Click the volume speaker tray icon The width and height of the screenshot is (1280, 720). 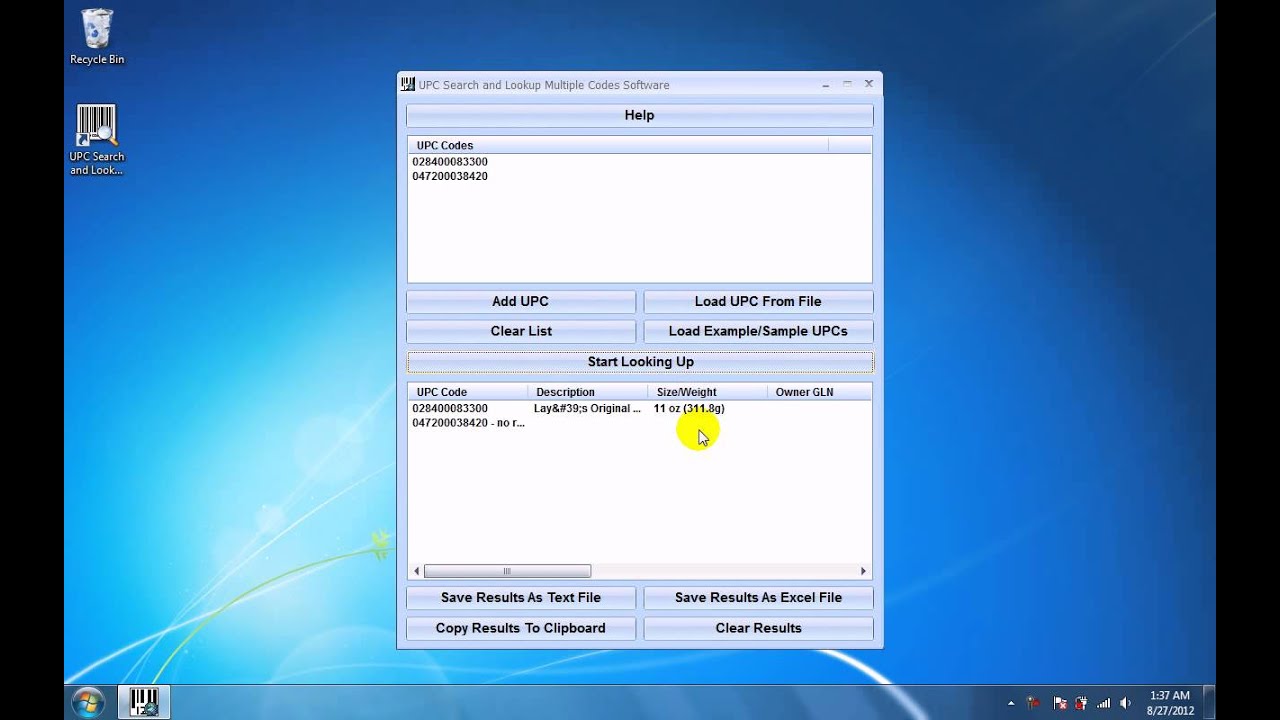(1126, 703)
